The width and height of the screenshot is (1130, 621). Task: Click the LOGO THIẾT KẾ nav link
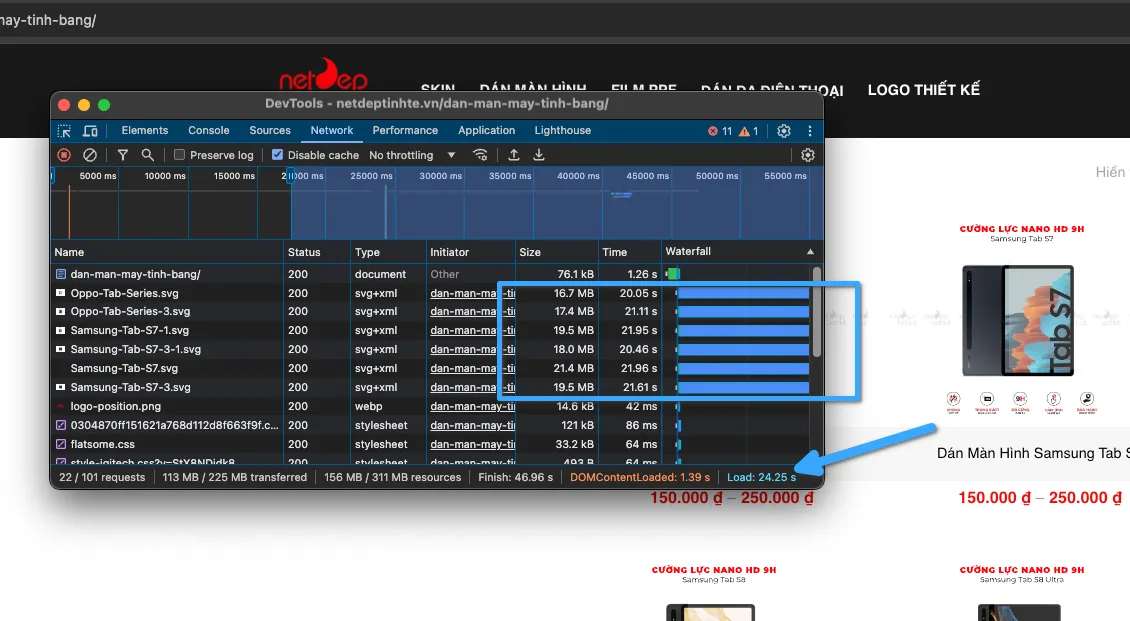(x=923, y=90)
